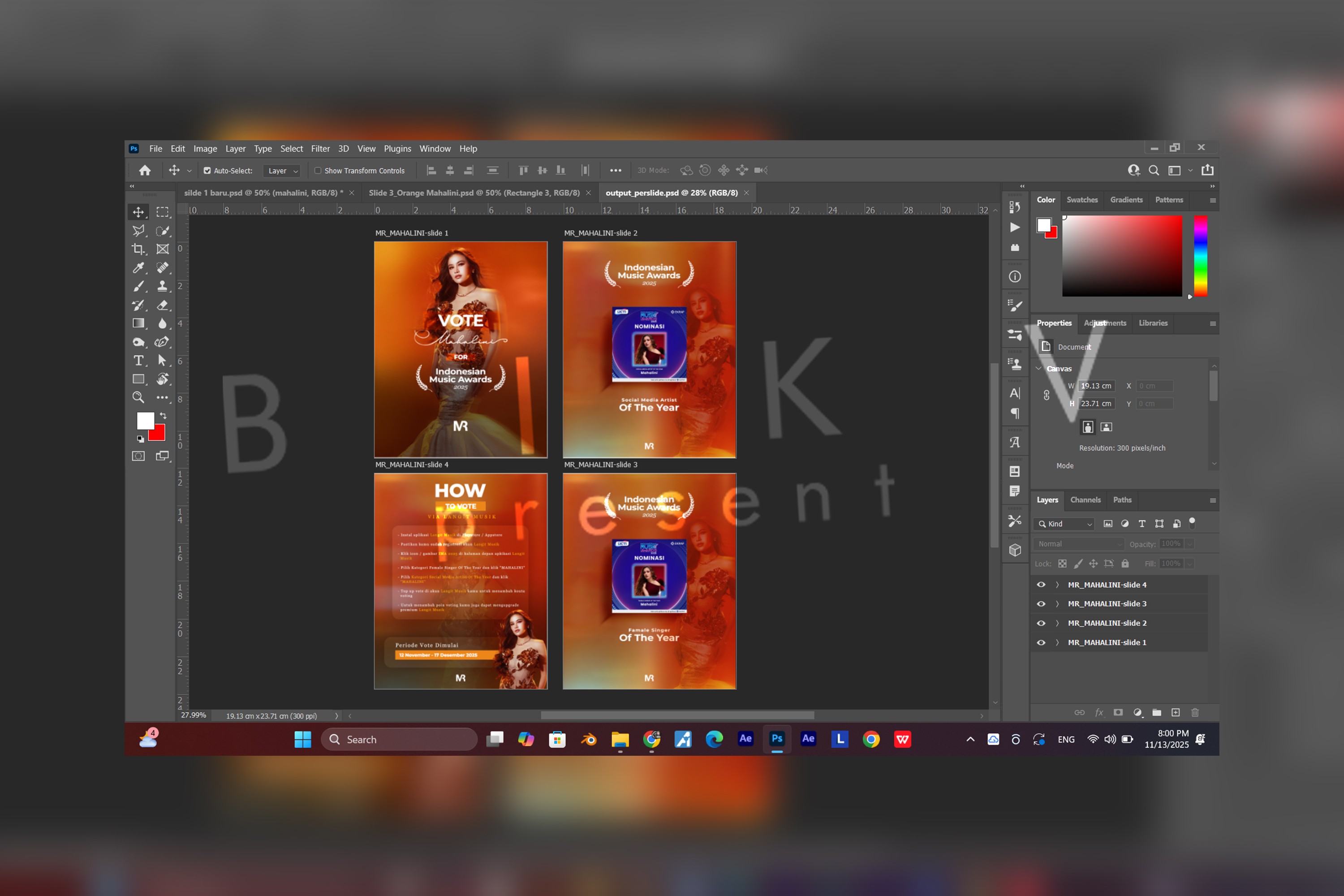Screen dimensions: 1344x896
Task: Click the add layer style fx icon
Action: (x=1099, y=713)
